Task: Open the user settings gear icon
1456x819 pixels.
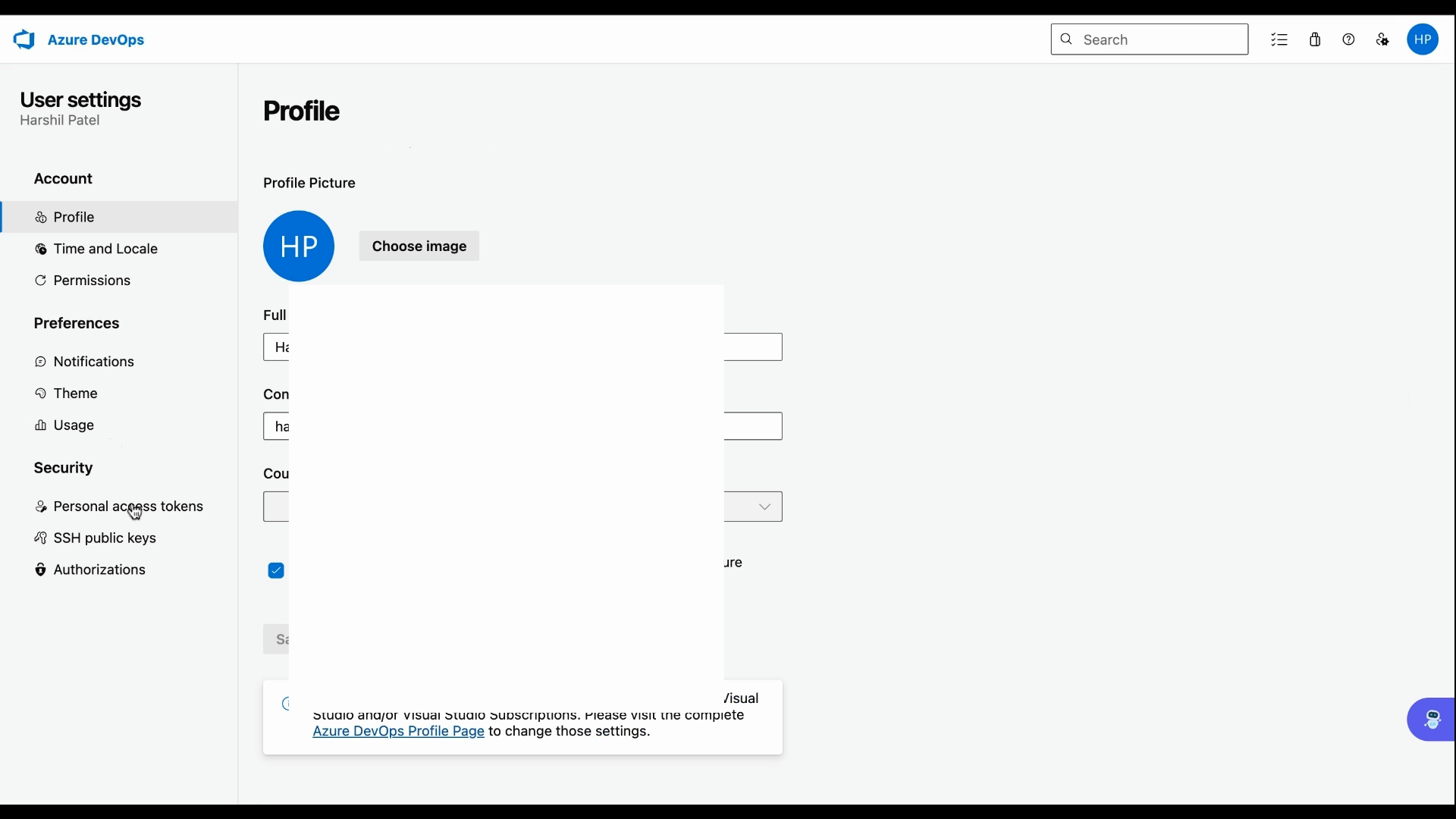Action: pyautogui.click(x=1382, y=39)
